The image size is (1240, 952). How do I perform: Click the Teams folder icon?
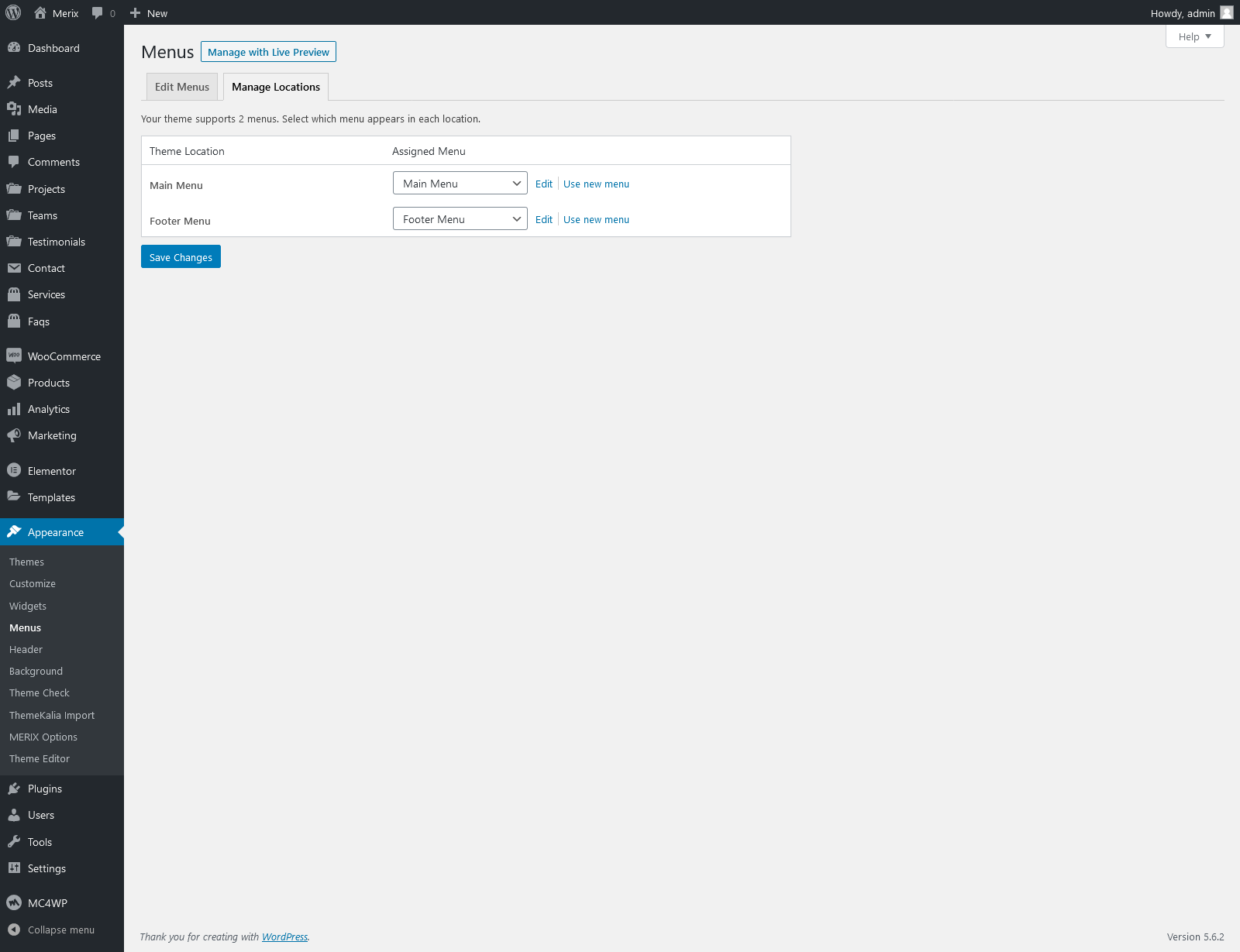(x=14, y=215)
